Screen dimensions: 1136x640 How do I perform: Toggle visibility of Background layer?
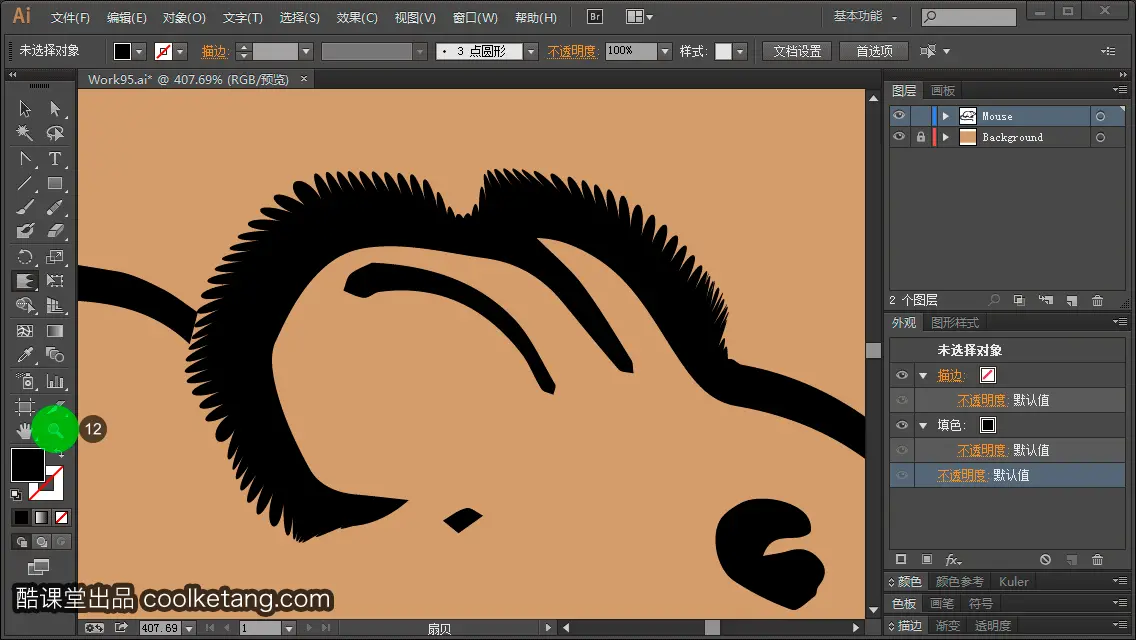click(899, 137)
